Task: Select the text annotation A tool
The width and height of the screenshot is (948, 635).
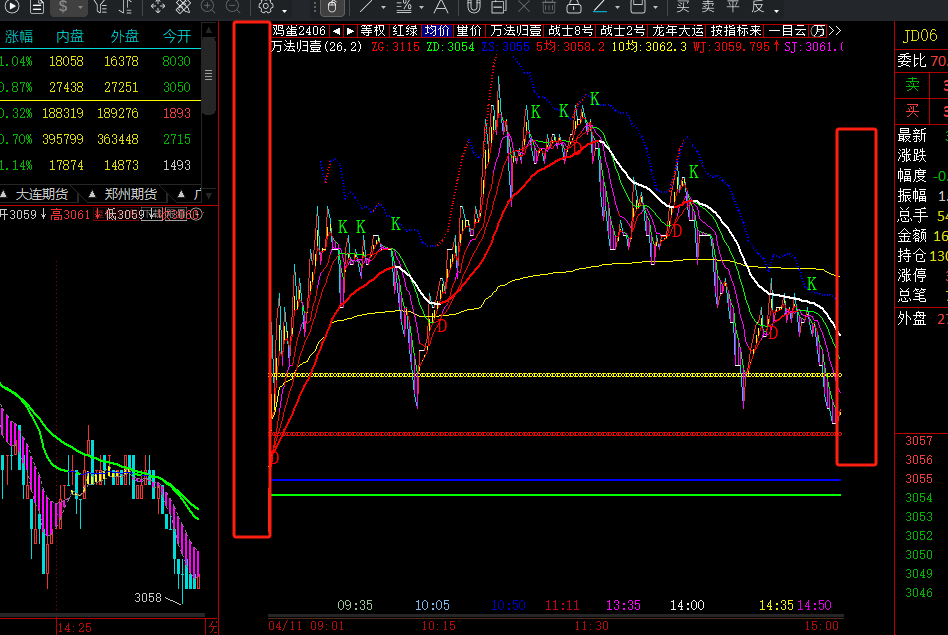Action: tap(441, 7)
